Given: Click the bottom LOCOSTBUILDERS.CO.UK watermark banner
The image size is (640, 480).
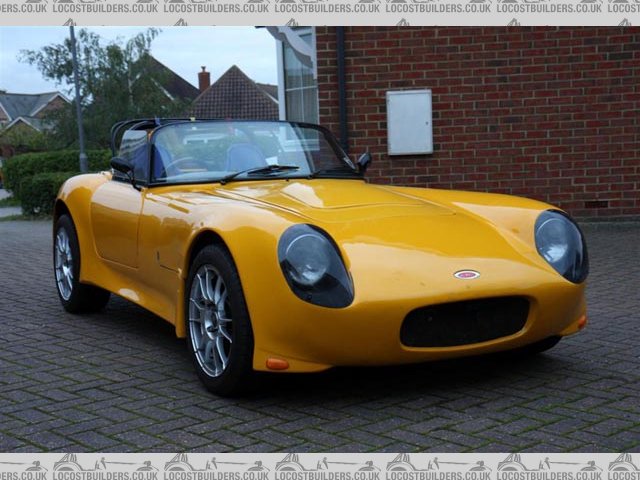Looking at the screenshot, I should (x=320, y=466).
